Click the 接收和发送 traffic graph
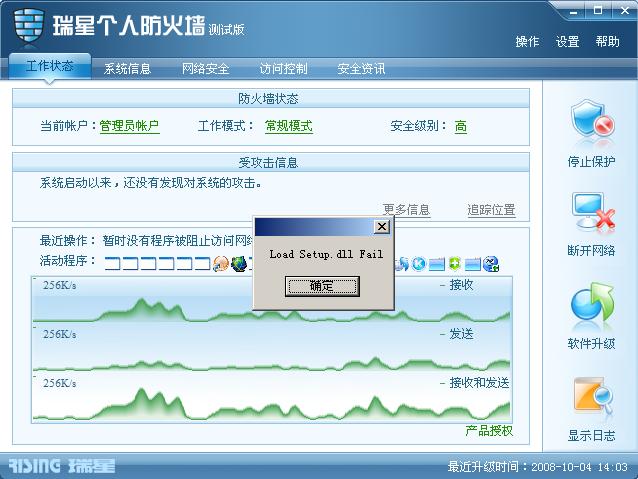This screenshot has height=479, width=638. click(x=272, y=397)
